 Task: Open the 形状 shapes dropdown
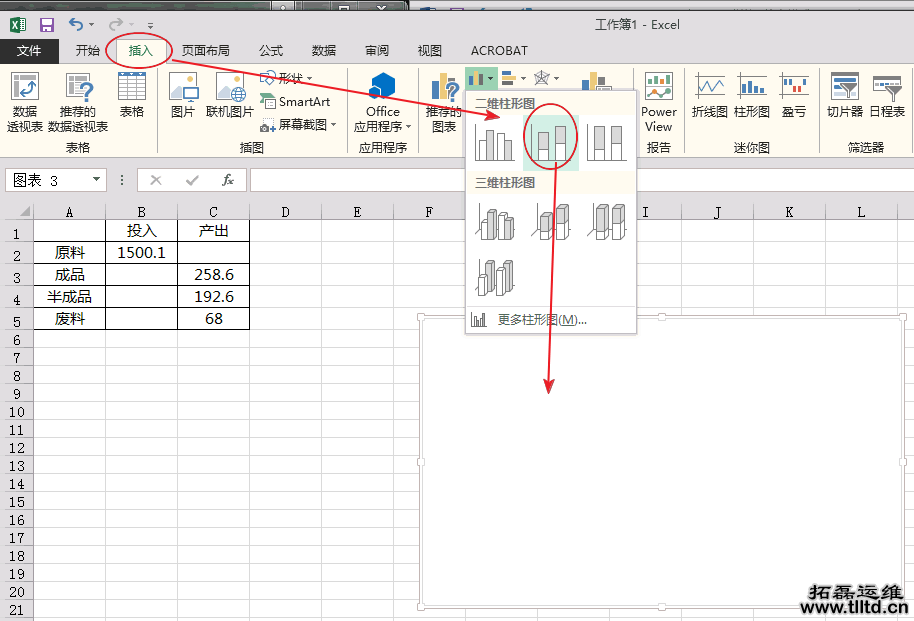pyautogui.click(x=288, y=77)
